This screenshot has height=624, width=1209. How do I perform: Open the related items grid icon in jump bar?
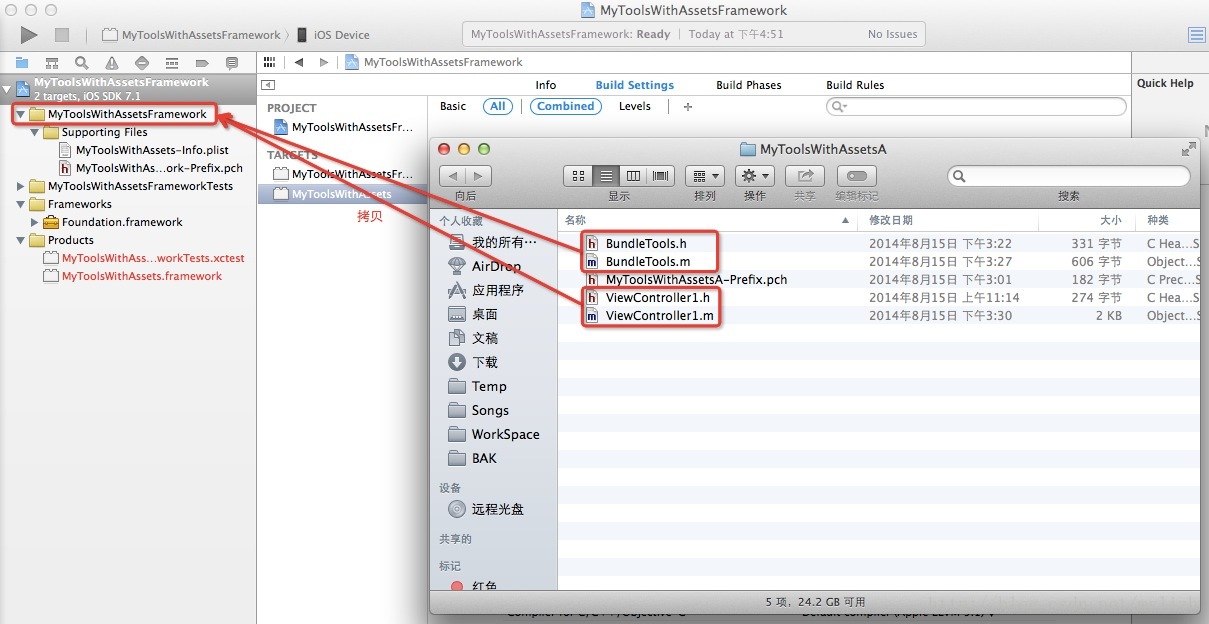269,62
